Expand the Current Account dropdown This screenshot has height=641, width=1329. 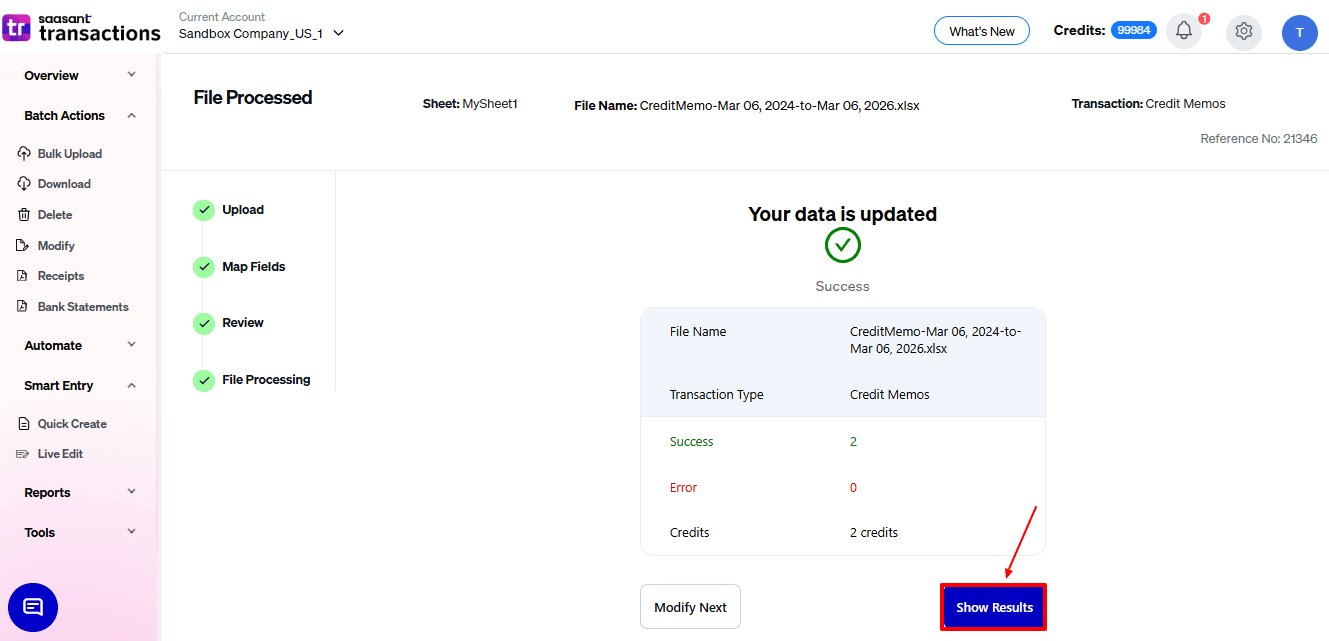point(338,33)
